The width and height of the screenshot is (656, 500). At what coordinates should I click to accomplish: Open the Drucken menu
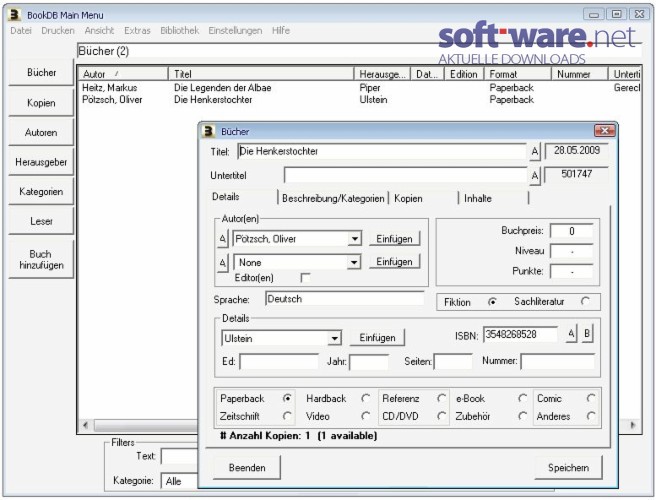coord(58,31)
